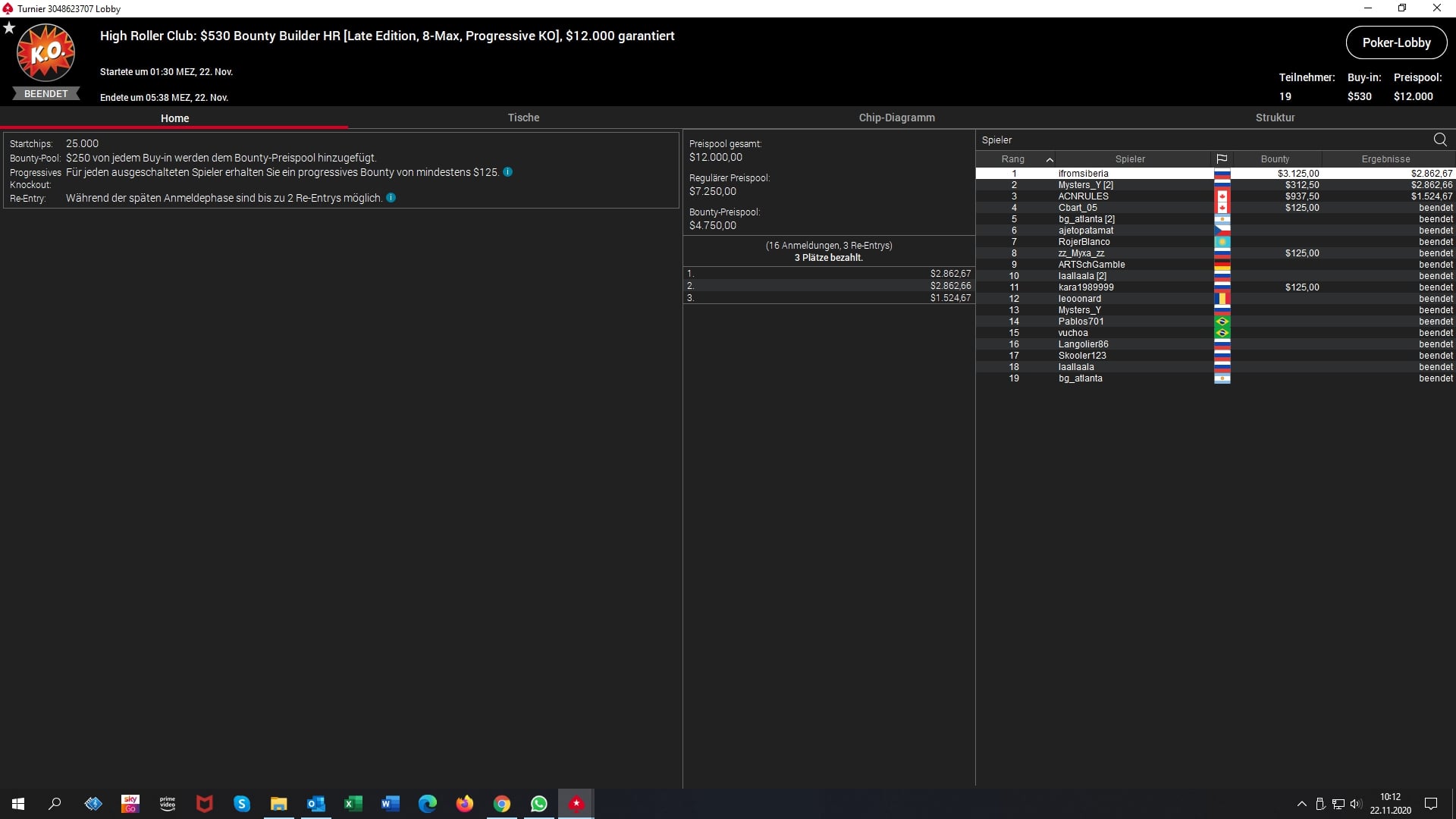Sort players by country flag column
Image resolution: width=1456 pixels, height=819 pixels.
tap(1222, 159)
